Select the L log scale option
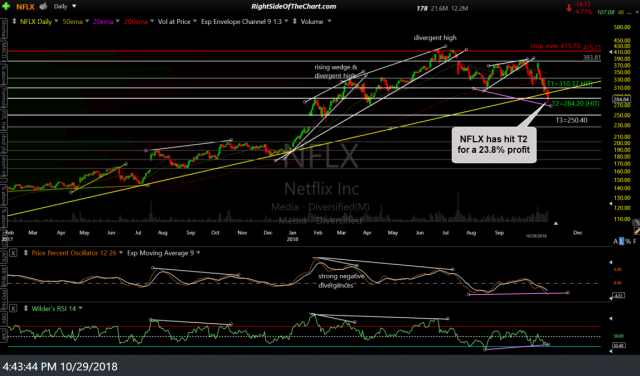Viewport: 640px width, 376px height. 622,242
